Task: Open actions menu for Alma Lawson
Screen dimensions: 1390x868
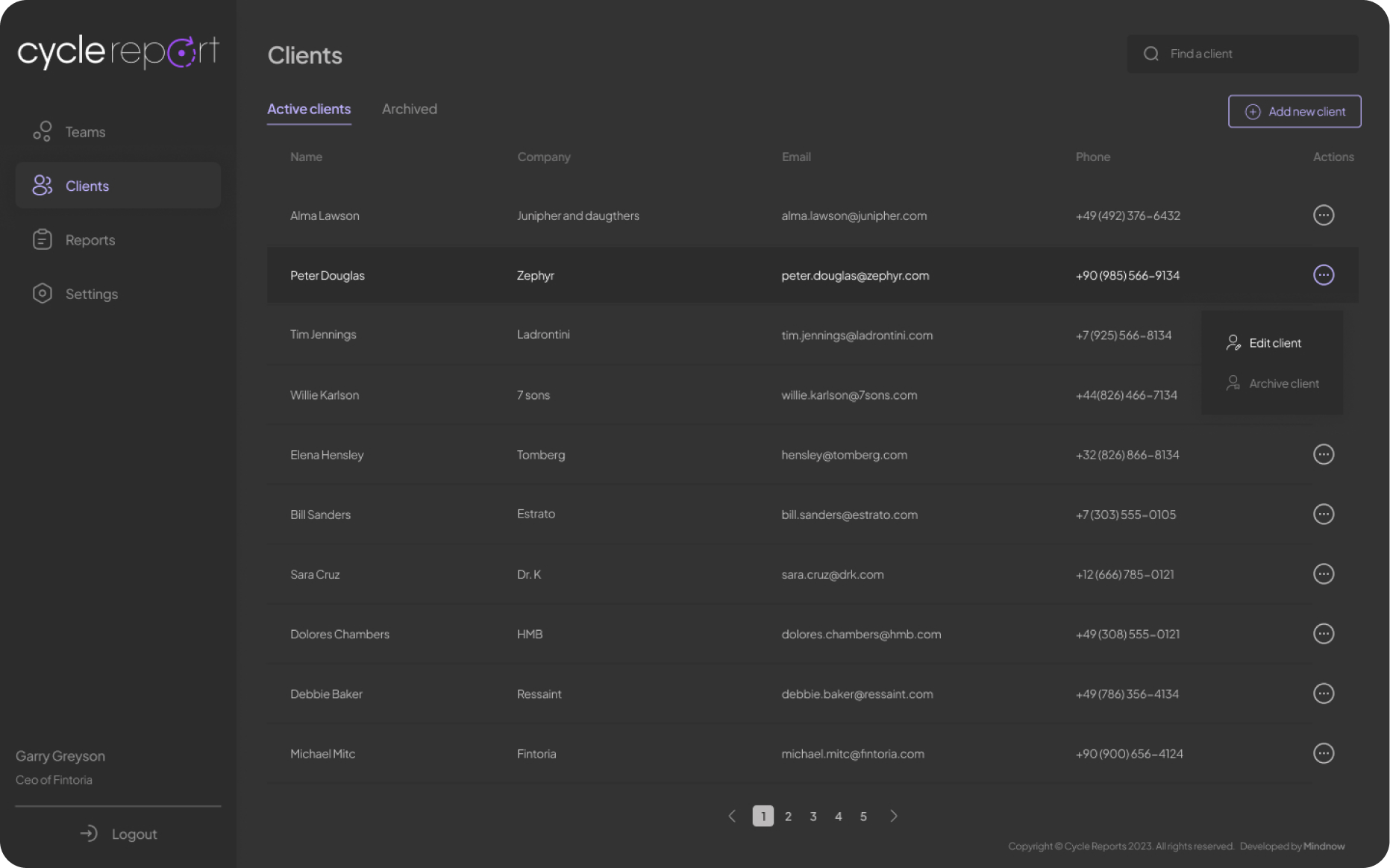Action: click(1323, 216)
